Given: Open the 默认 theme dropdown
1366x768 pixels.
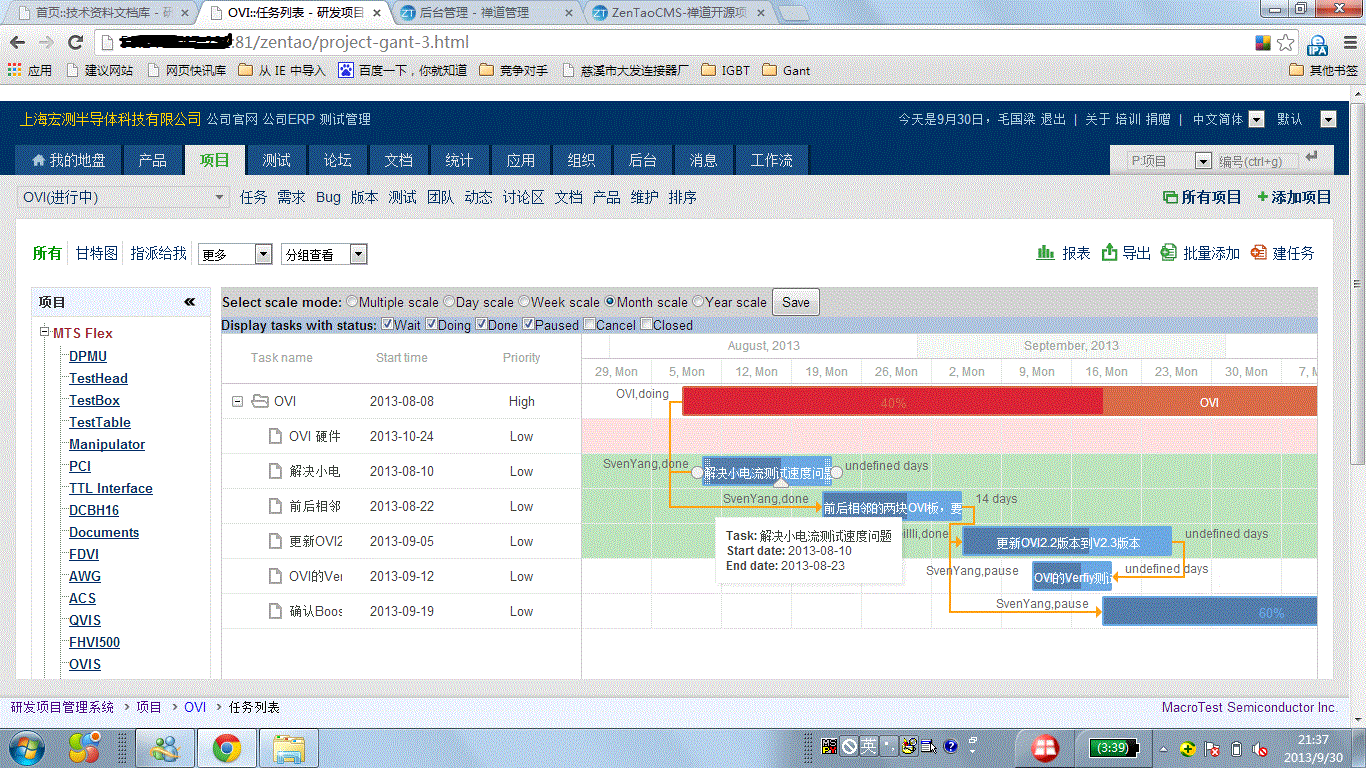Looking at the screenshot, I should point(1328,119).
